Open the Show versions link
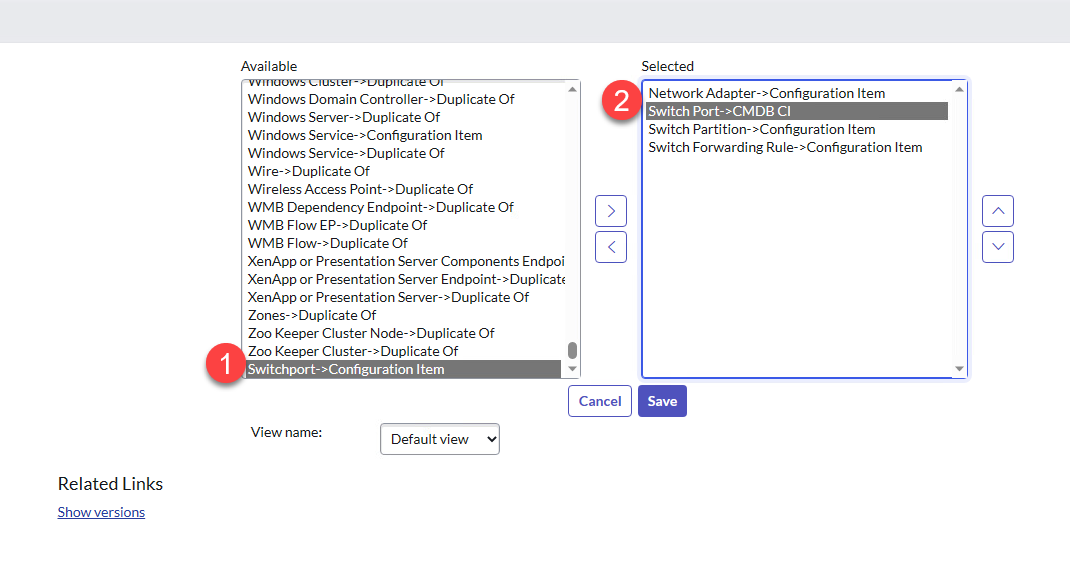The image size is (1070, 581). (101, 512)
